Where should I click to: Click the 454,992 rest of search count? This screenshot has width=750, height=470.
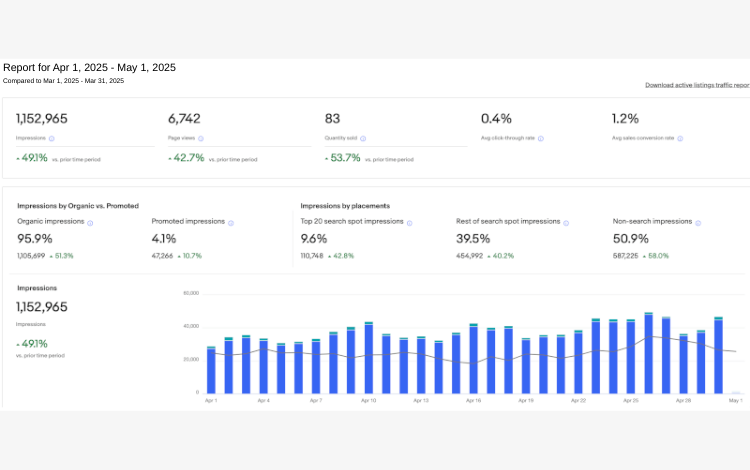point(469,256)
